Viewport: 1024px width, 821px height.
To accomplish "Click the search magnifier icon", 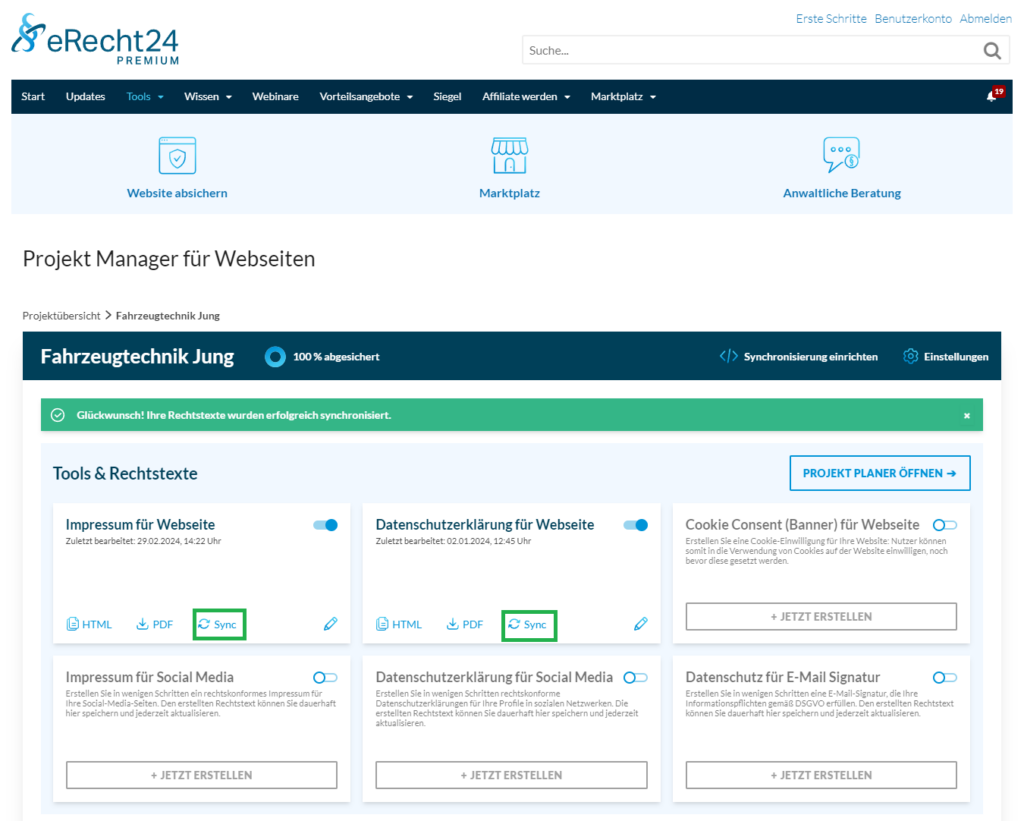I will click(992, 51).
